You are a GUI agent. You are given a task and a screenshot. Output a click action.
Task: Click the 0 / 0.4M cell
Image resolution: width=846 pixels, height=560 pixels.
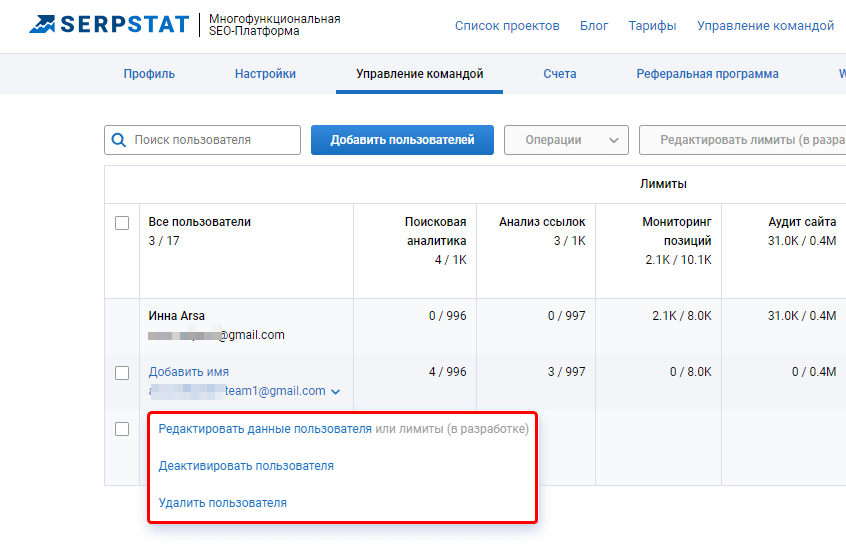point(814,372)
